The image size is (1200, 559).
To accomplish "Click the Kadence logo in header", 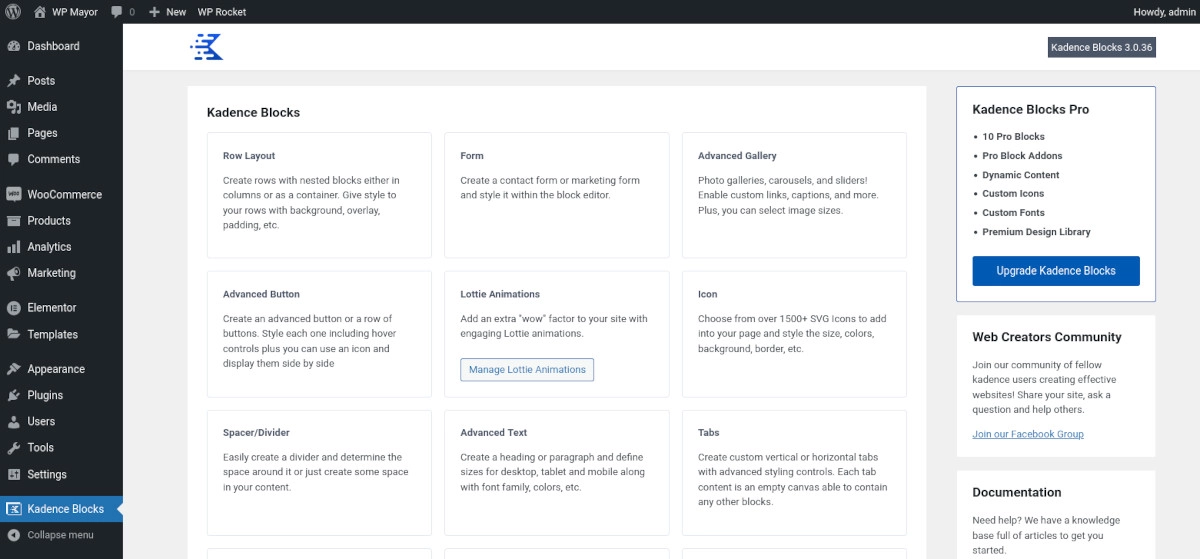I will [x=206, y=47].
